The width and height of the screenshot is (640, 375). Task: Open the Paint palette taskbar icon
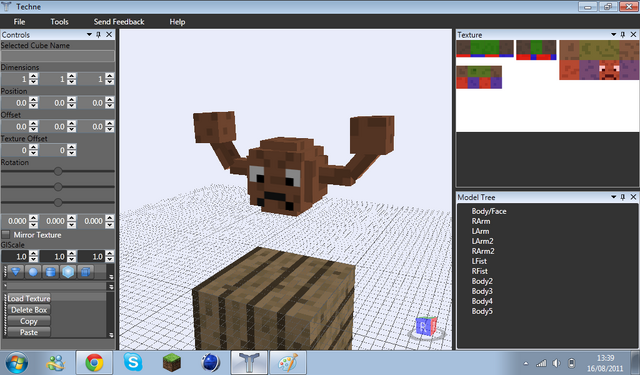pos(288,362)
